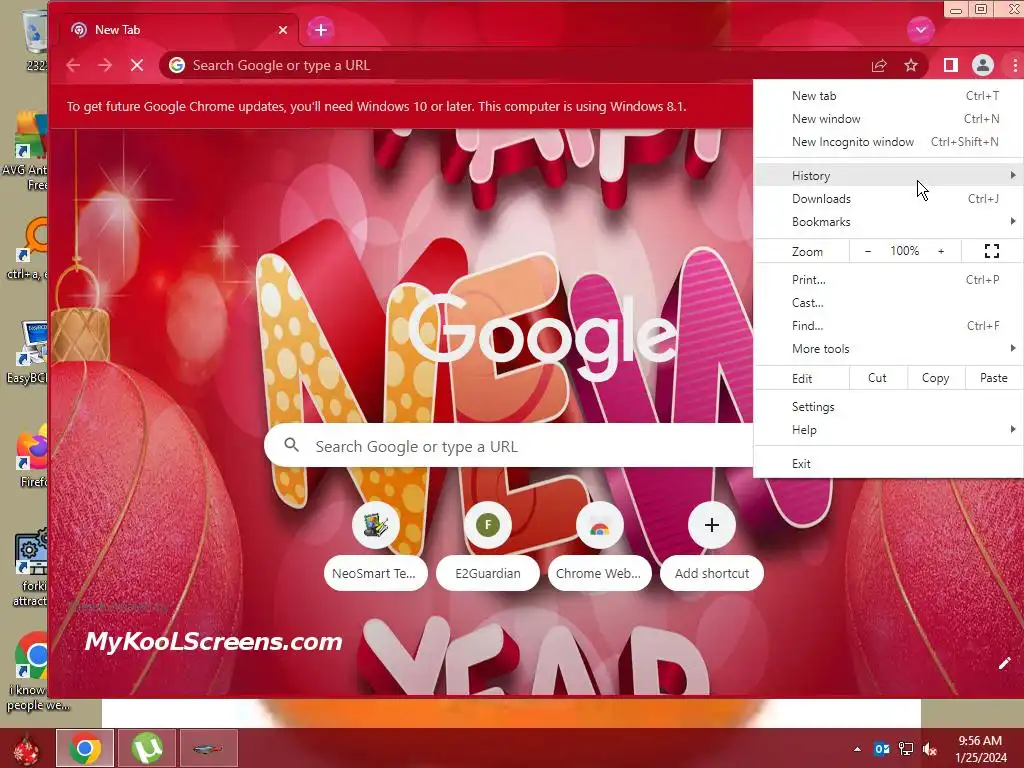
Task: Open the share this page icon
Action: [x=879, y=65]
